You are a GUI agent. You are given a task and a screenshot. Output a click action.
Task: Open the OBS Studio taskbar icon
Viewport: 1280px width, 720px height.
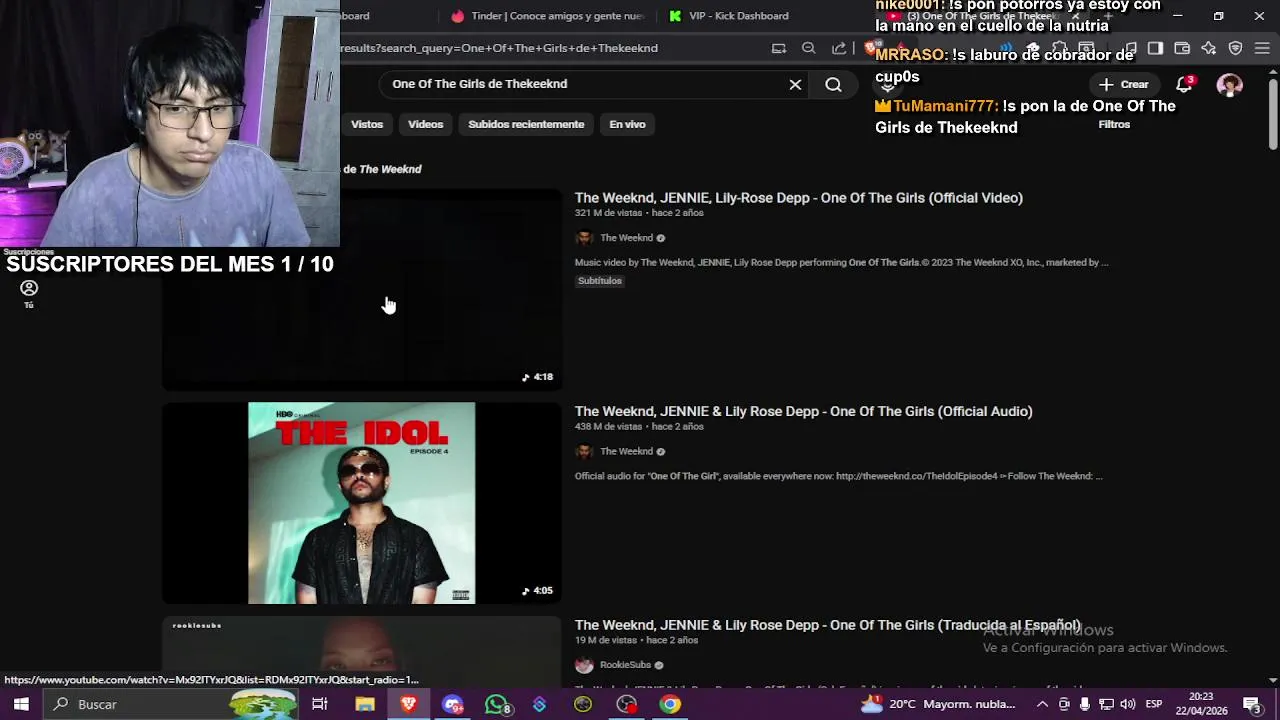click(x=626, y=704)
